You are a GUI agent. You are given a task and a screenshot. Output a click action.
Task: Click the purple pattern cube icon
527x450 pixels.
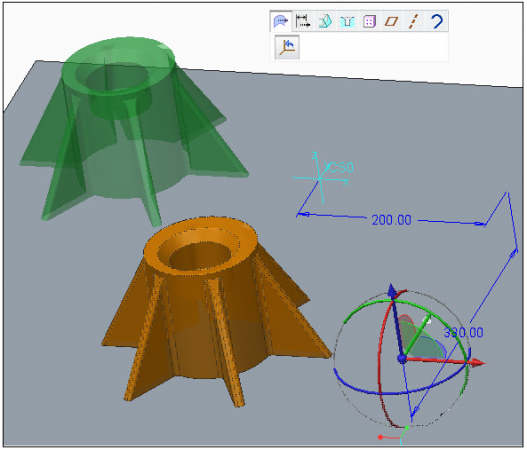click(369, 22)
